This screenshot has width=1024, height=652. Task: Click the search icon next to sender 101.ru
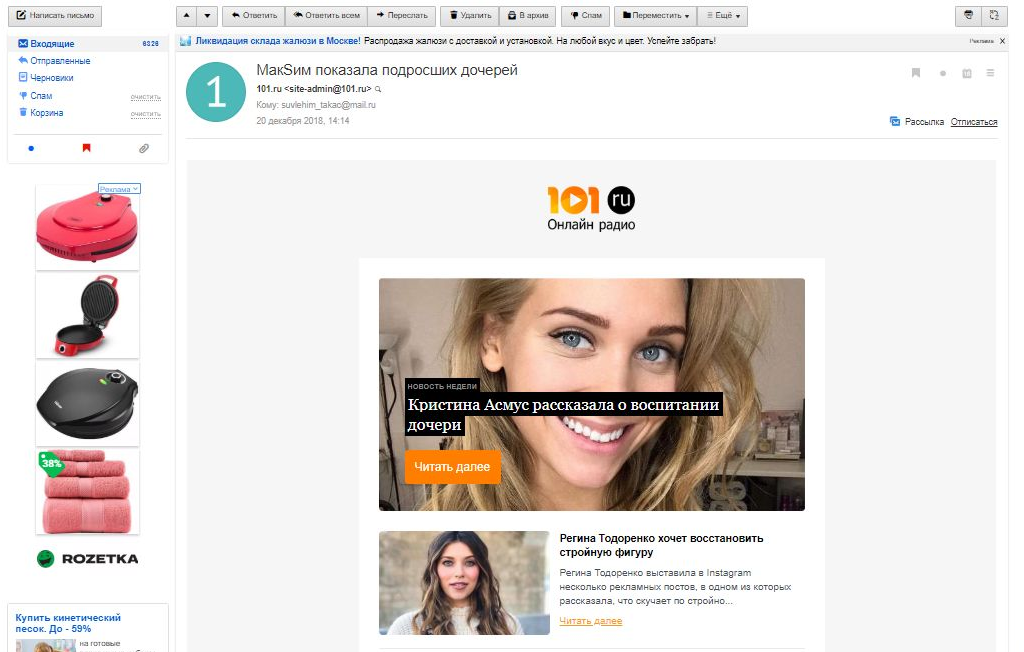click(376, 89)
